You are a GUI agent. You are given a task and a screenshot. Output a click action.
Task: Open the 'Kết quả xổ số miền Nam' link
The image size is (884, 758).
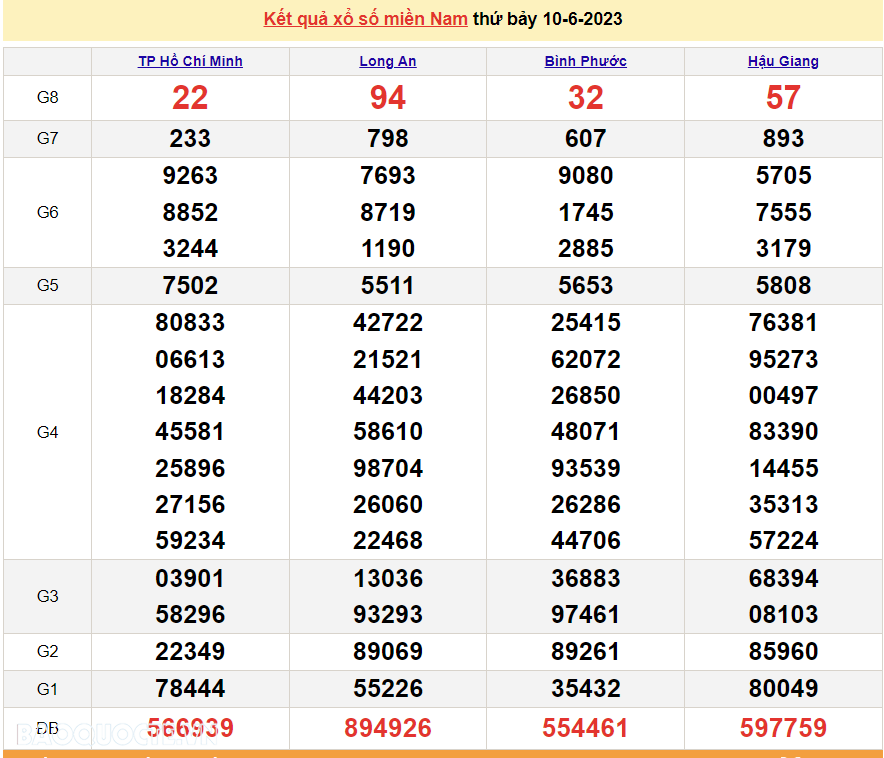(365, 20)
